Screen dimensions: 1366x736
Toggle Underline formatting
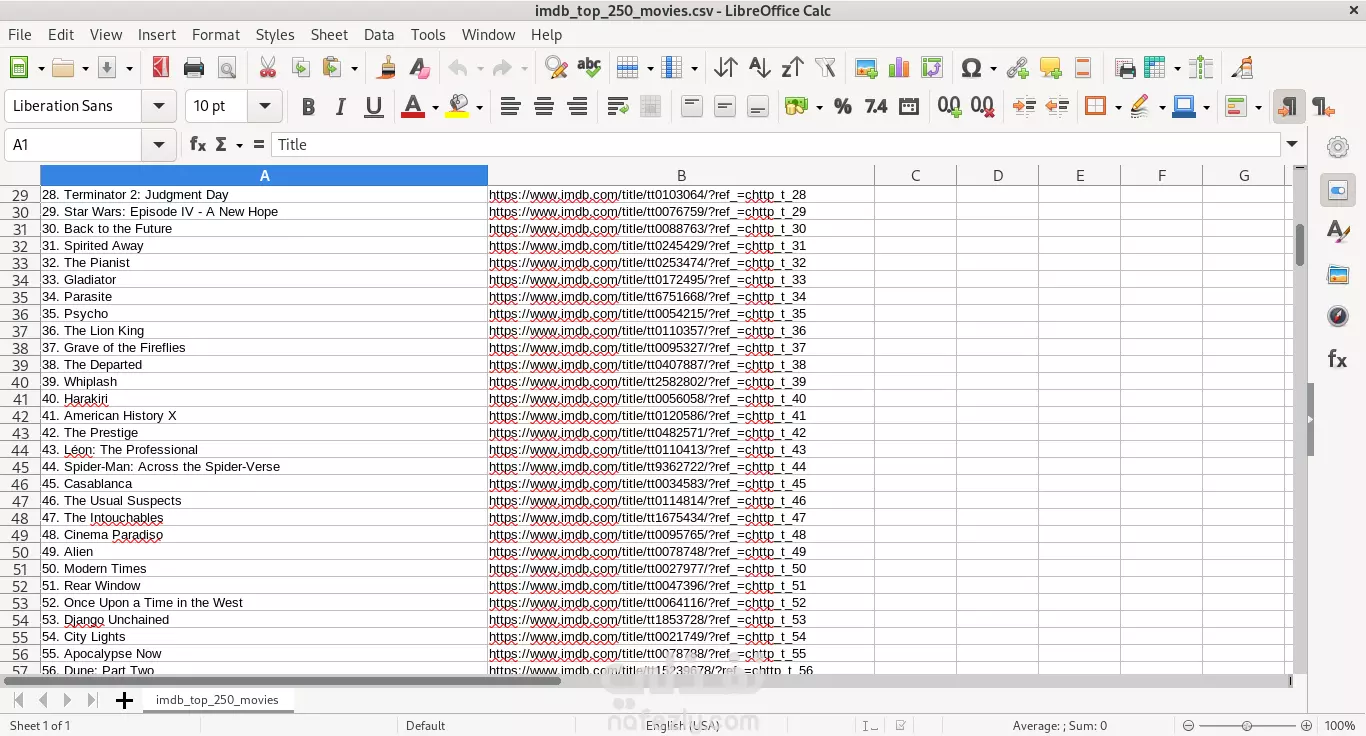(374, 106)
